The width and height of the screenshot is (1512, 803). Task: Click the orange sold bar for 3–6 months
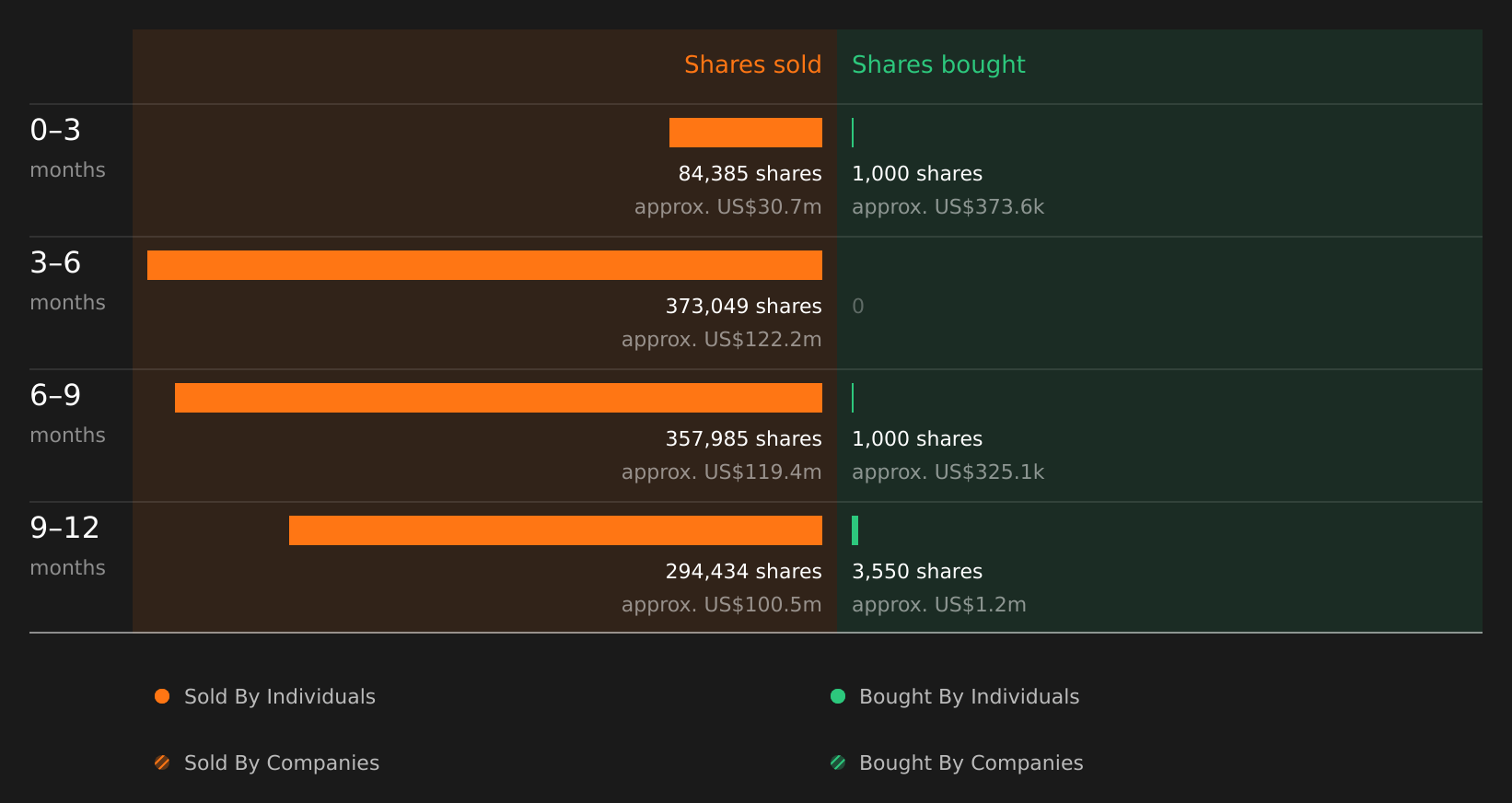pyautogui.click(x=484, y=265)
